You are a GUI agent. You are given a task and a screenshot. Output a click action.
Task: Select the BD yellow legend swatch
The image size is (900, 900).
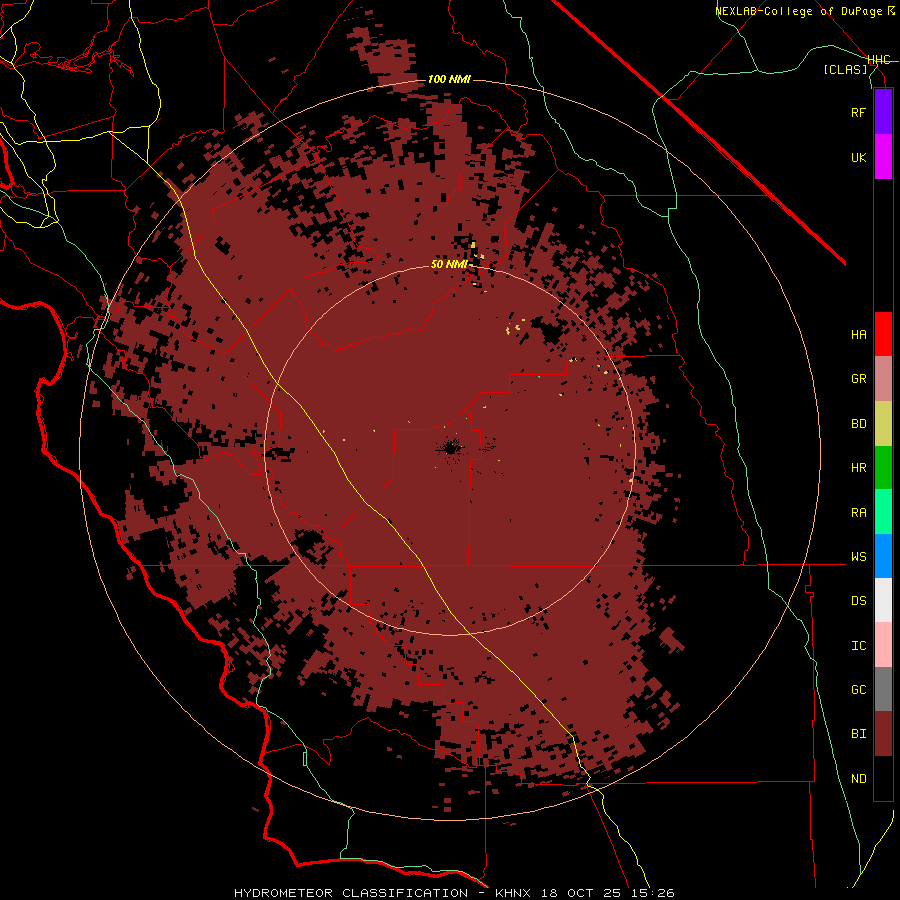pyautogui.click(x=883, y=424)
